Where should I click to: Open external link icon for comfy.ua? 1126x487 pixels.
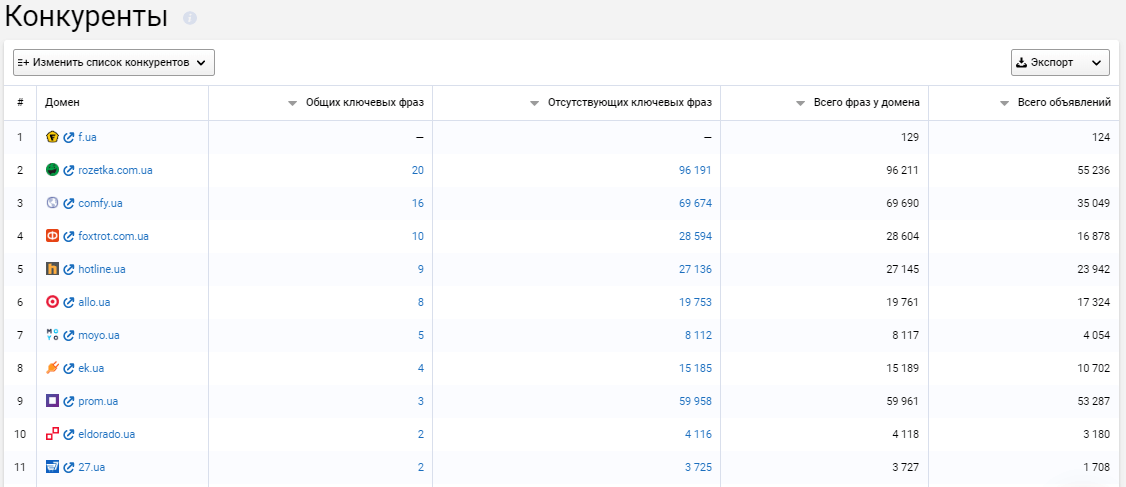tap(69, 203)
